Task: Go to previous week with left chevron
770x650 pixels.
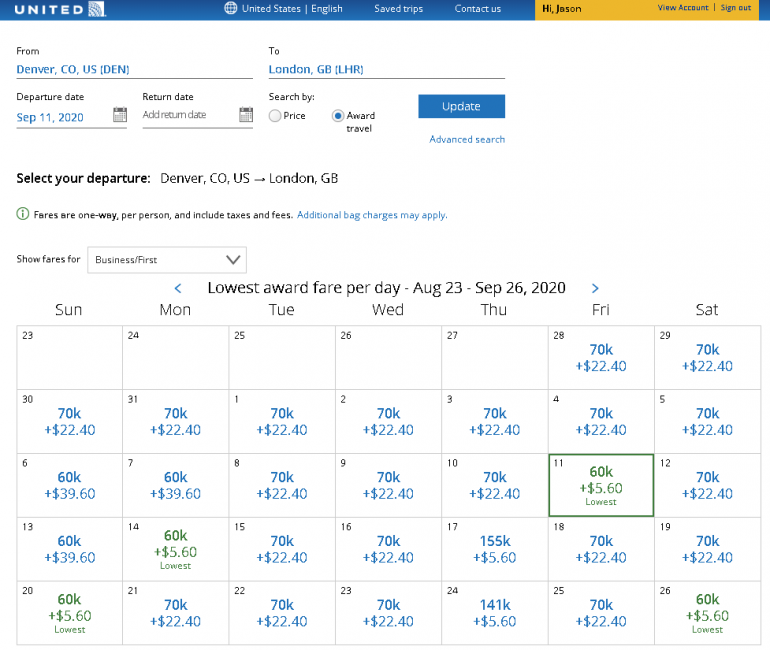Action: [178, 289]
